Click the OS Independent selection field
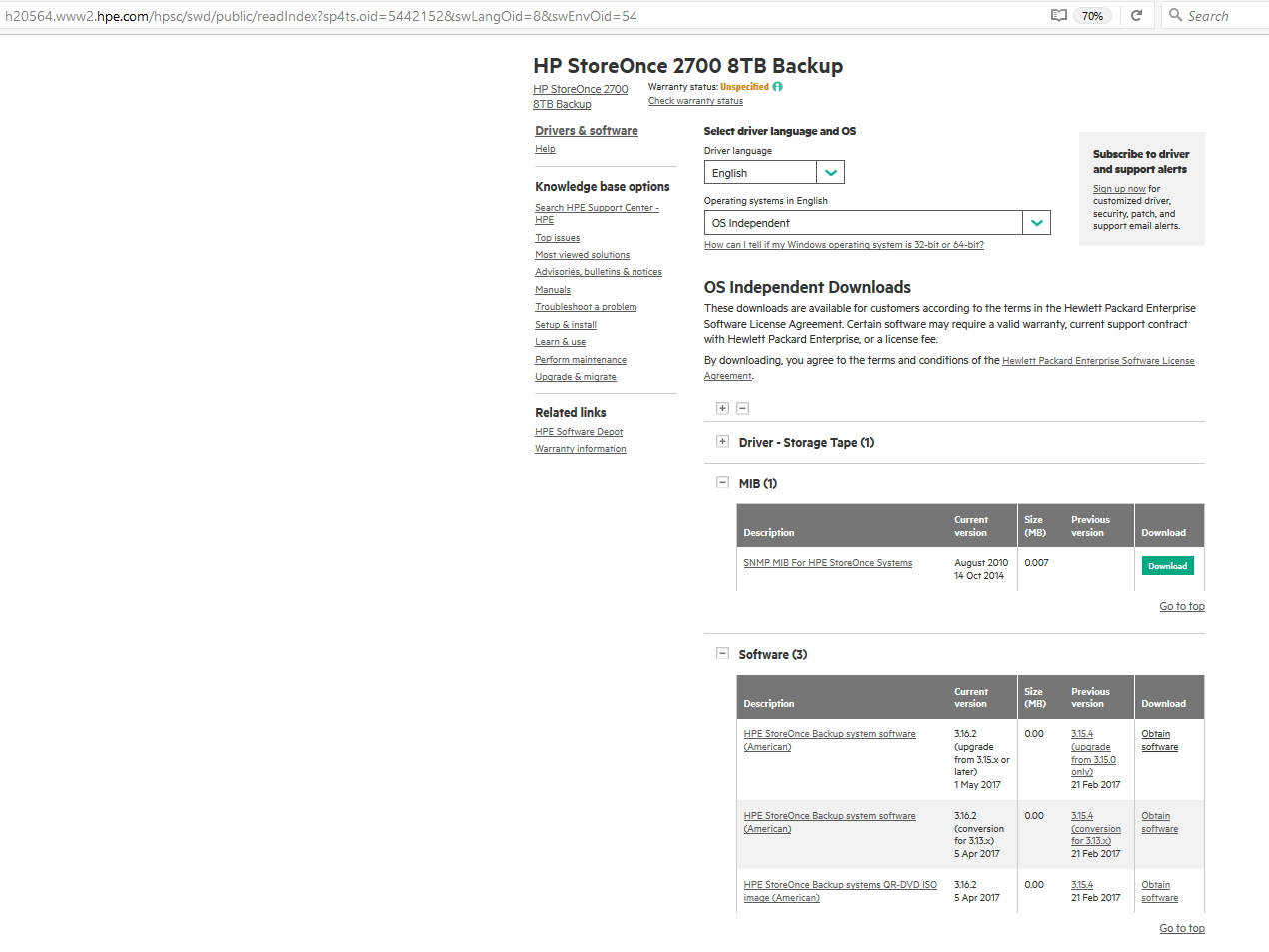 pyautogui.click(x=864, y=223)
